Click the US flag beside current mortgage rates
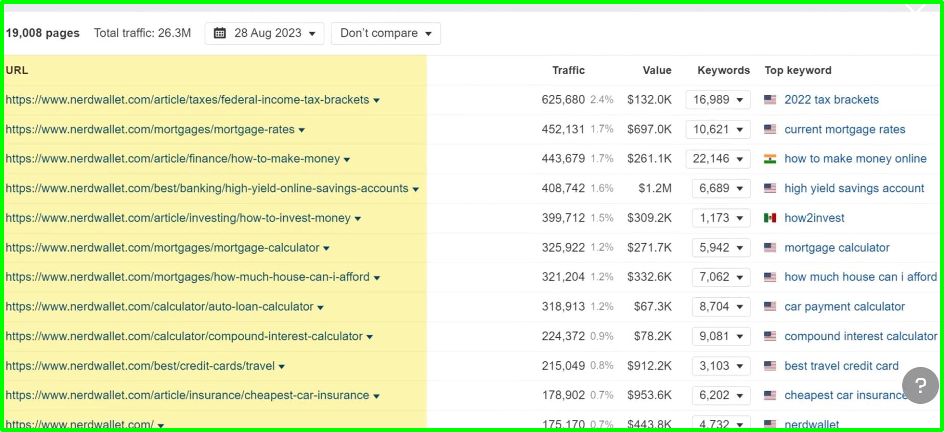Viewport: 944px width, 432px height. 770,129
